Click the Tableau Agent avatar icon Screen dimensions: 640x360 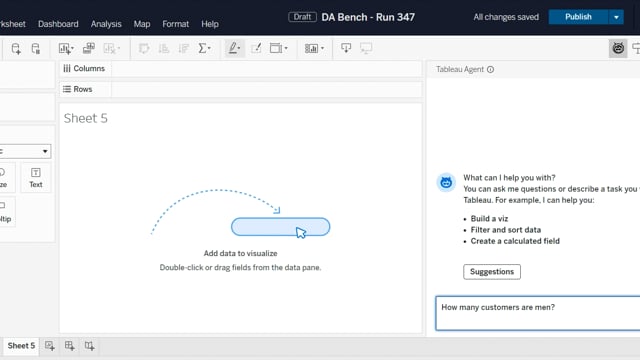pos(446,182)
